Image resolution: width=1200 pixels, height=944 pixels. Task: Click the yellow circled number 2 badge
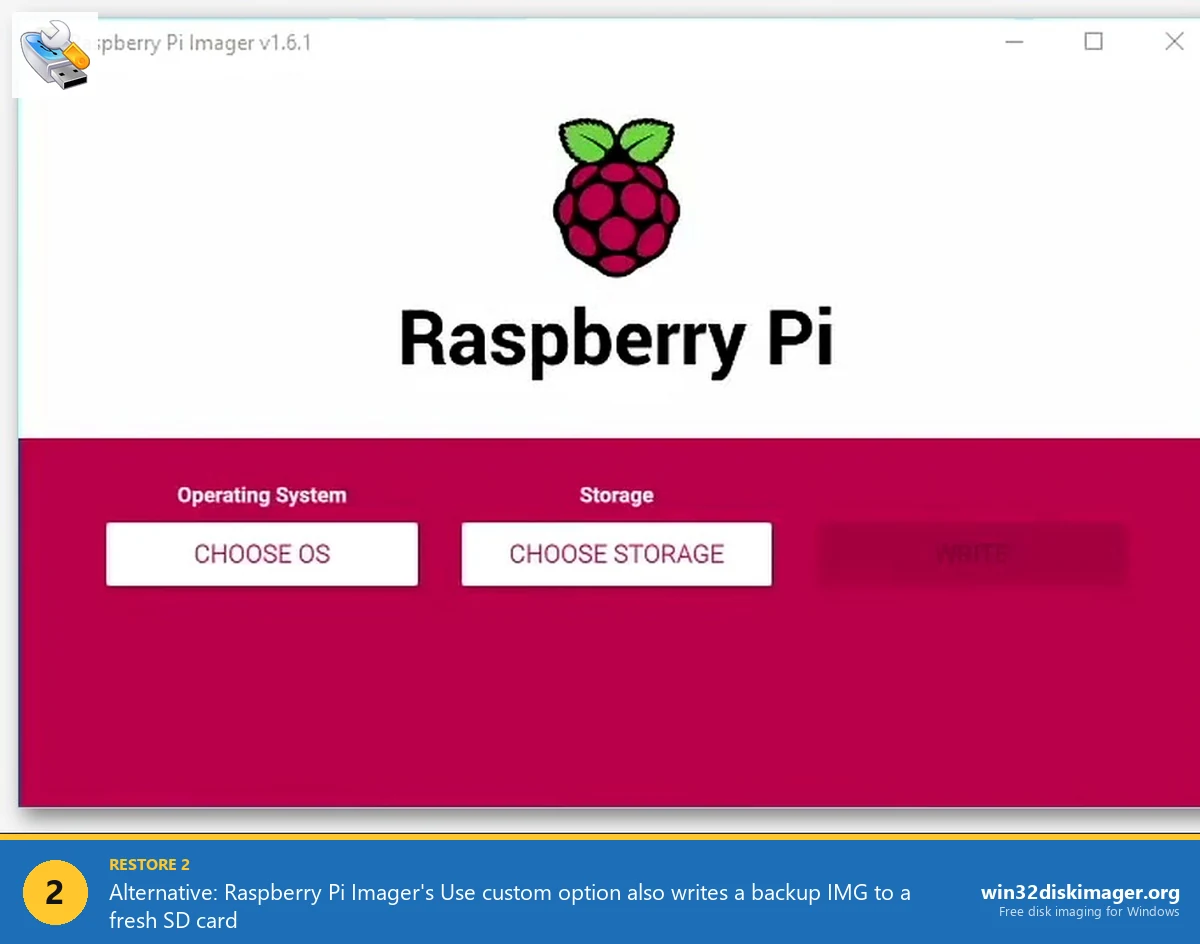click(55, 892)
